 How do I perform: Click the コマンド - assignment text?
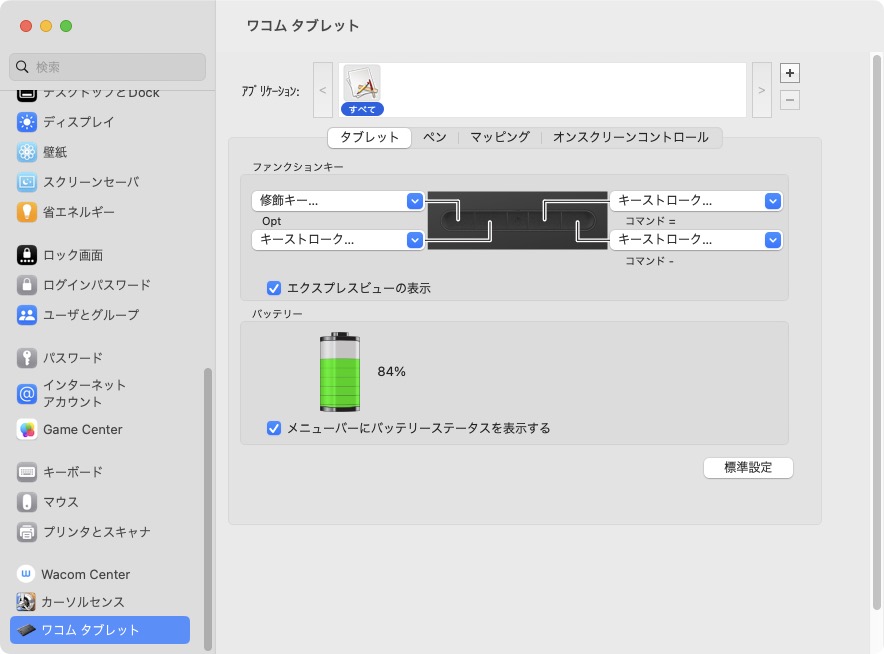pyautogui.click(x=649, y=261)
